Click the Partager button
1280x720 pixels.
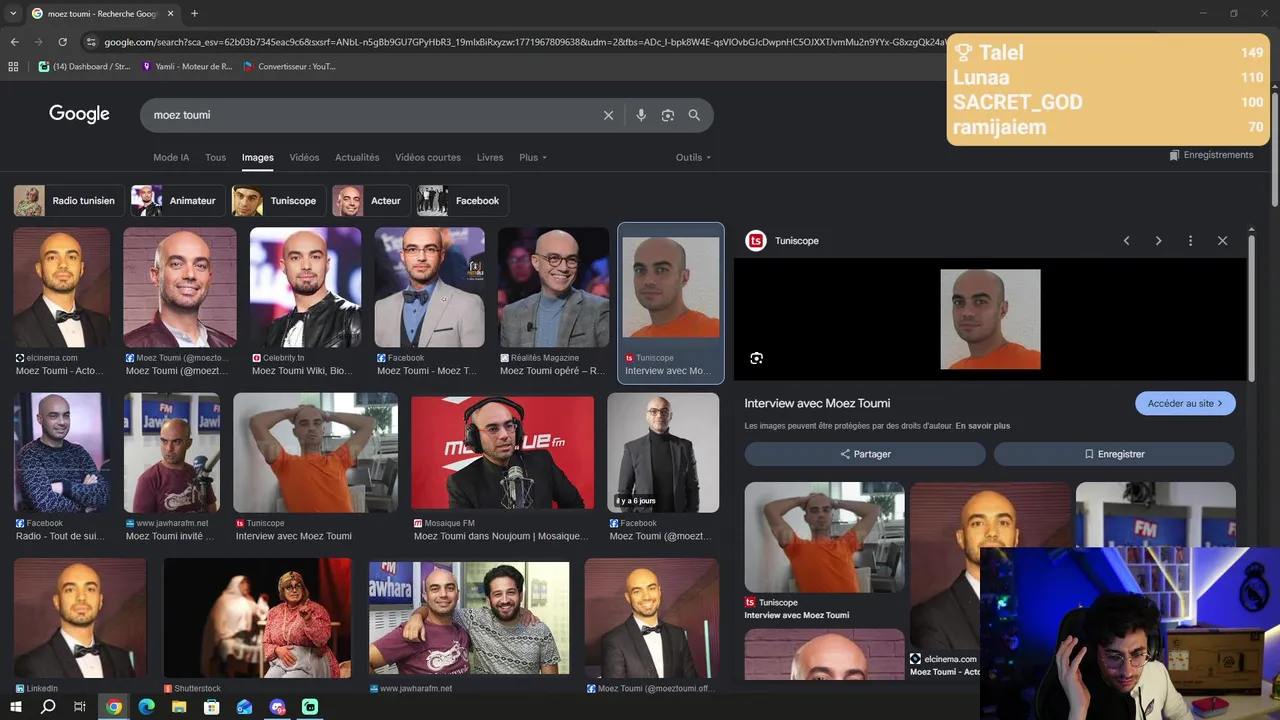point(865,454)
